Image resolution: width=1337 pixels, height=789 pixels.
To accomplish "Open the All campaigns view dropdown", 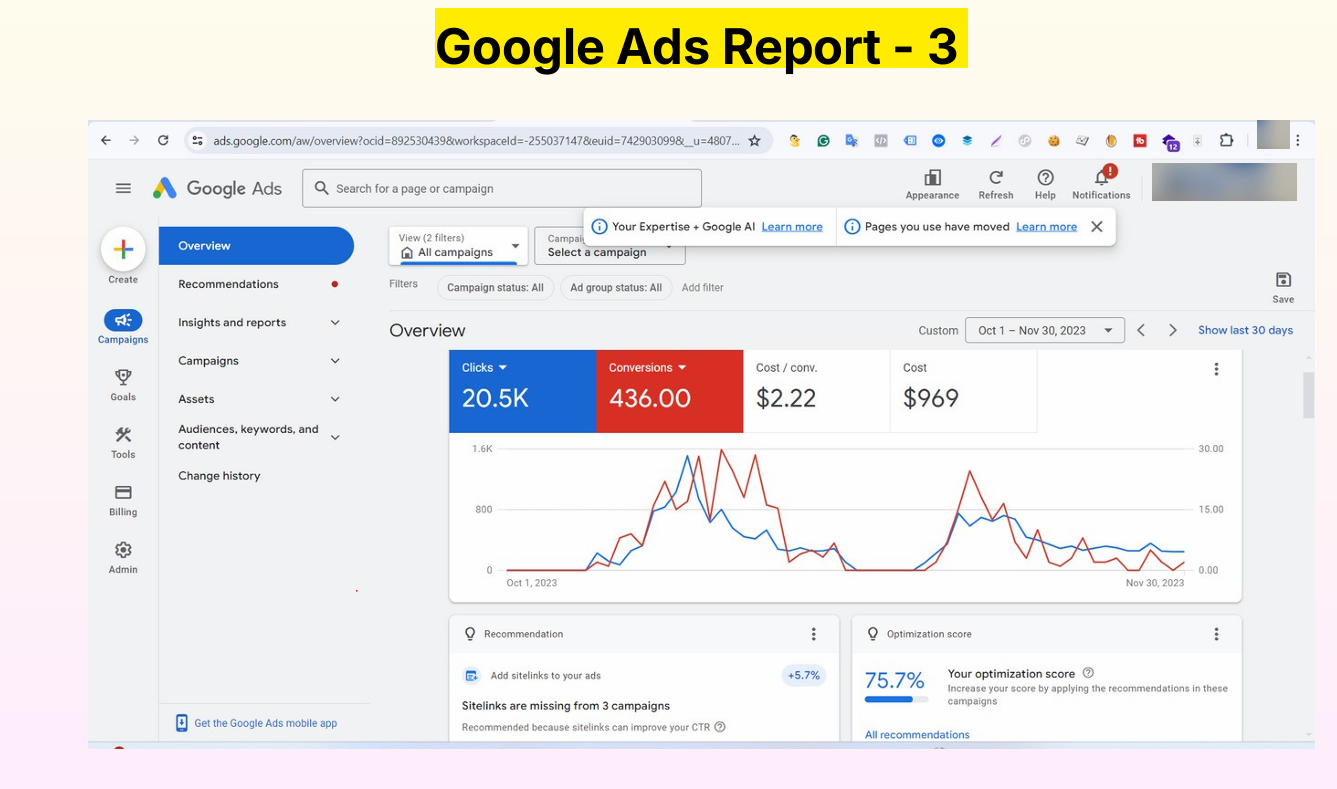I will (x=458, y=246).
